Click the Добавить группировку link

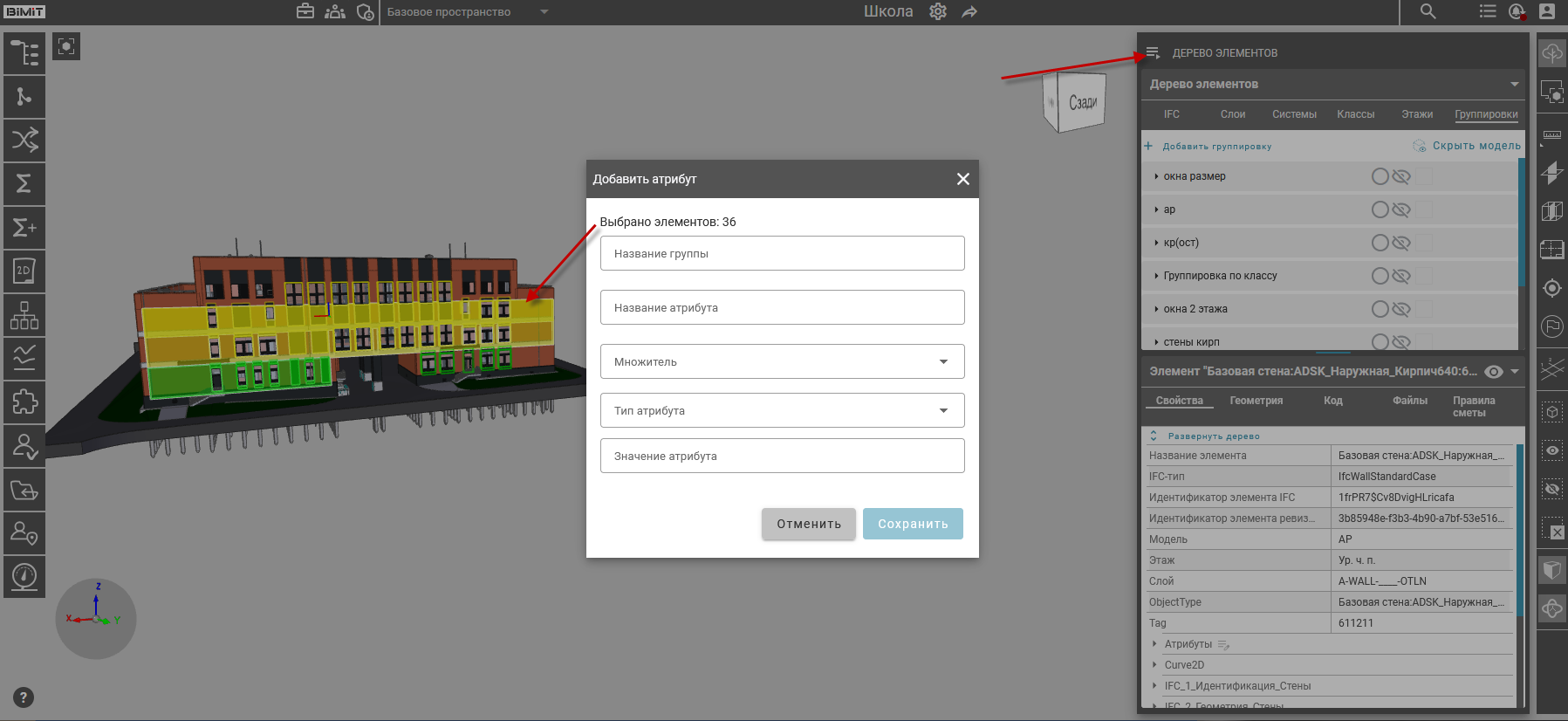1216,147
